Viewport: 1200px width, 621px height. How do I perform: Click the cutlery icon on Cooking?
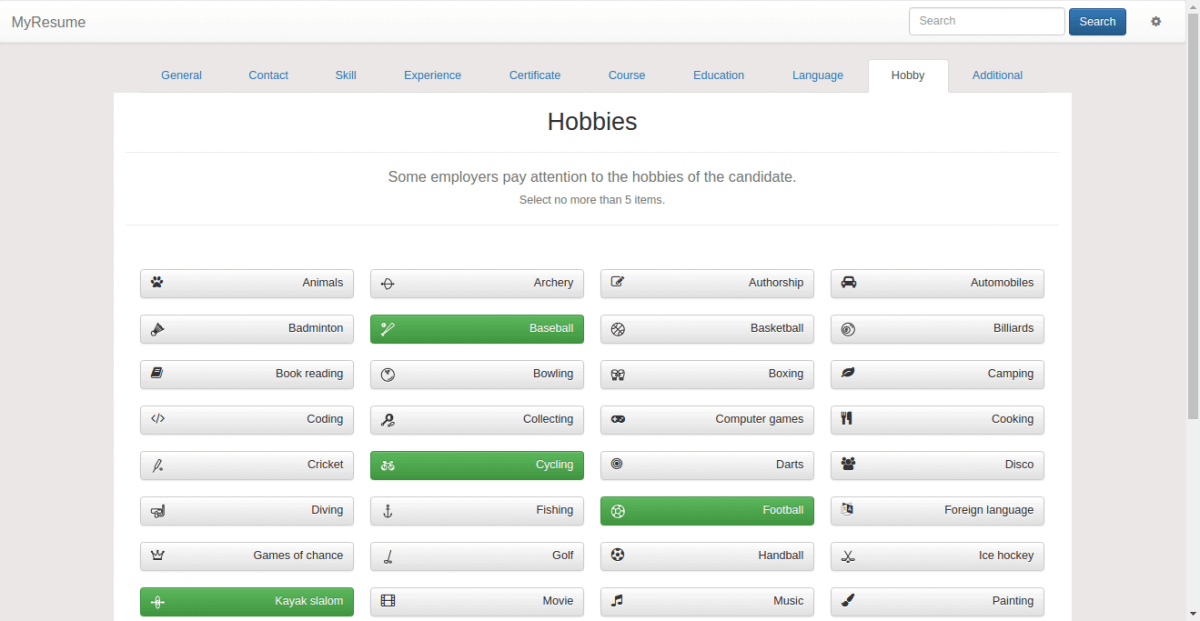(847, 419)
